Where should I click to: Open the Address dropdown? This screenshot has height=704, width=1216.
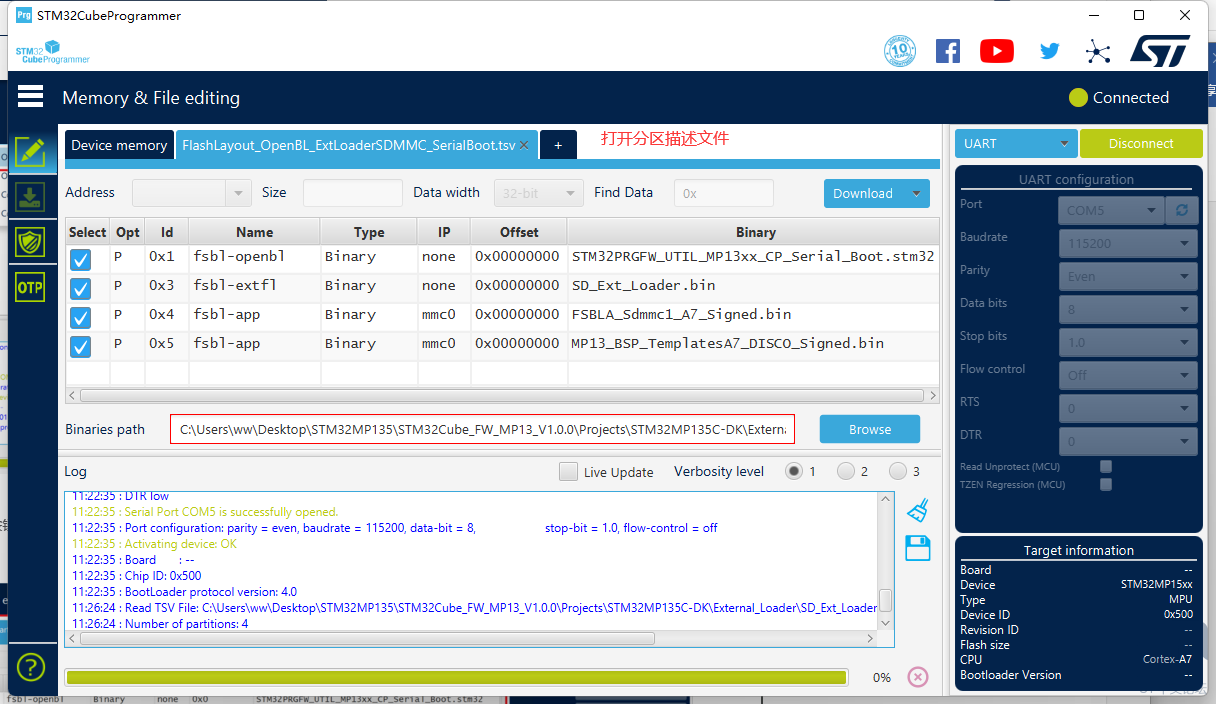pos(239,193)
